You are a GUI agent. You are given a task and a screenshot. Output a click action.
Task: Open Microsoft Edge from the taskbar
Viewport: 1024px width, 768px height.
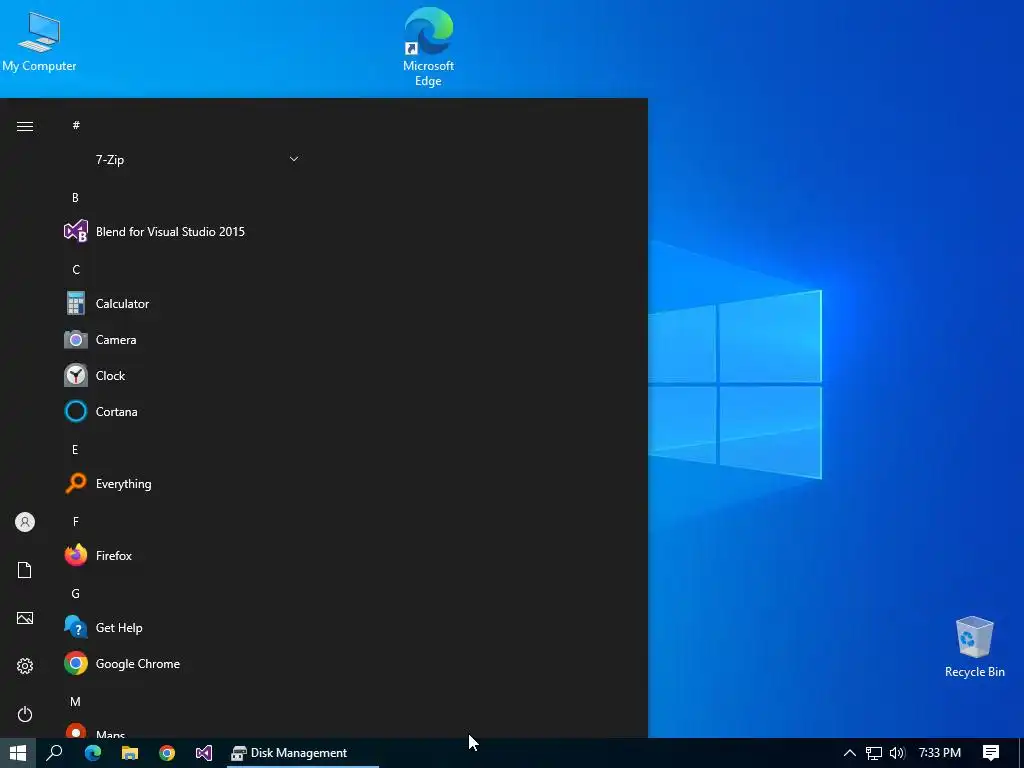click(93, 753)
